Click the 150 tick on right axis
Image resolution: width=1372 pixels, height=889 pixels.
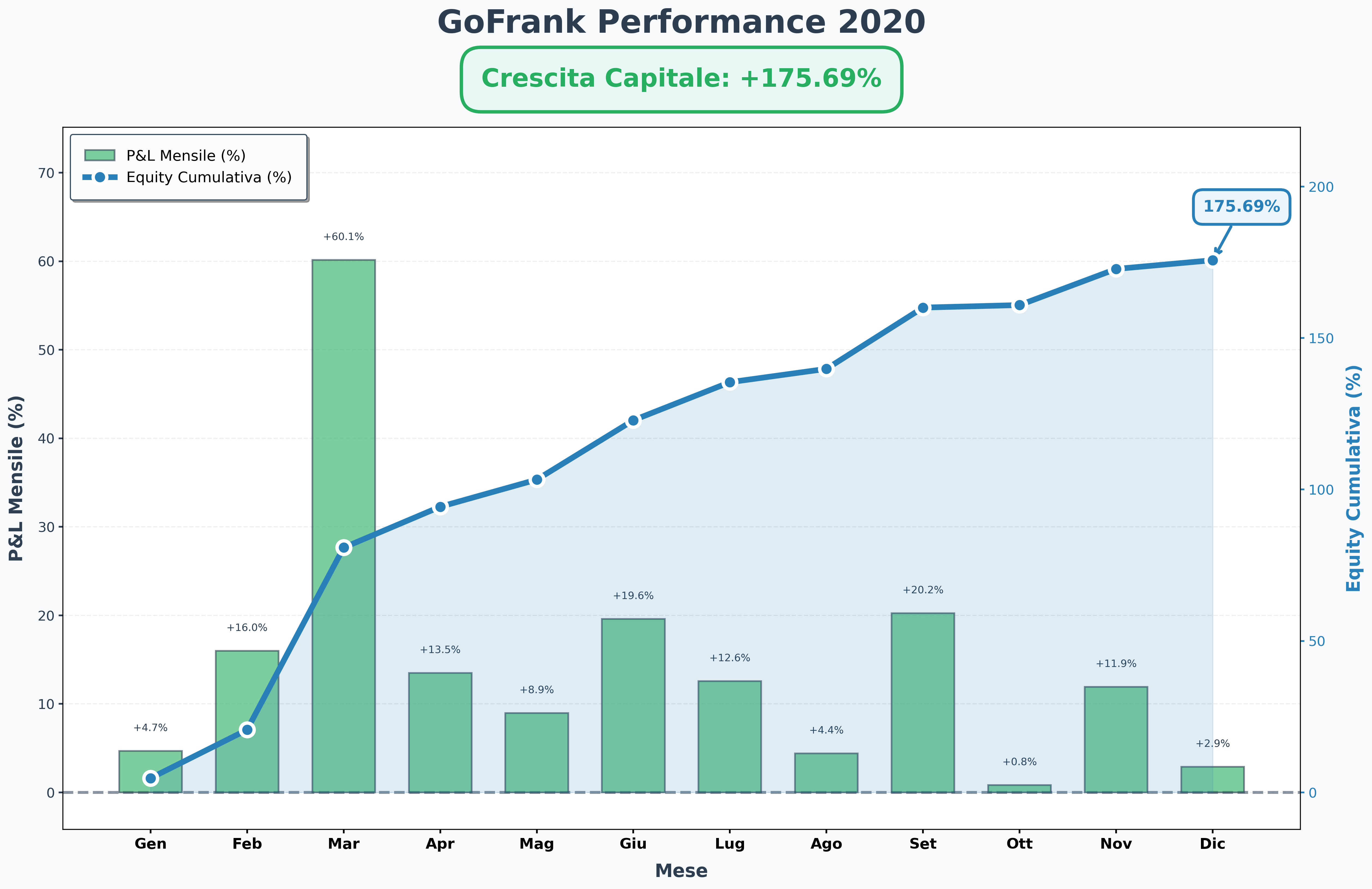click(1322, 339)
